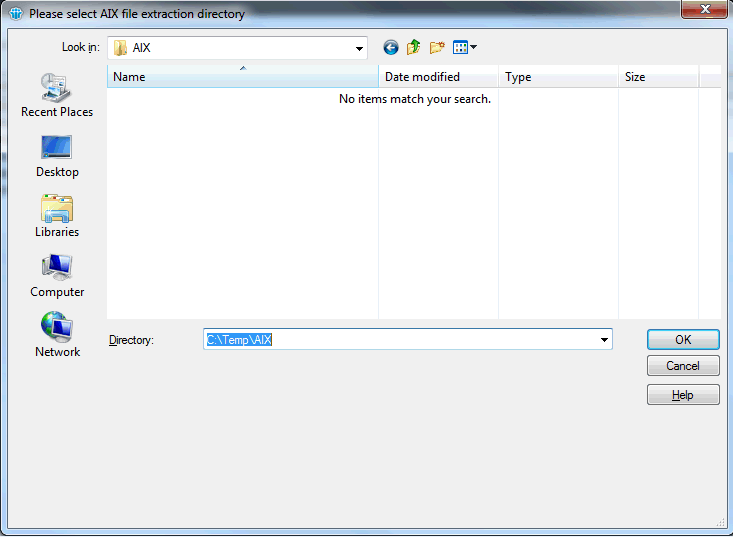Open Help for this dialog
733x537 pixels.
pos(683,395)
